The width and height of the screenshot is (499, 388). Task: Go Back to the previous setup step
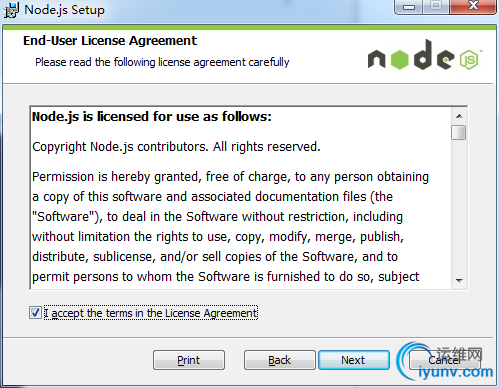[x=279, y=360]
